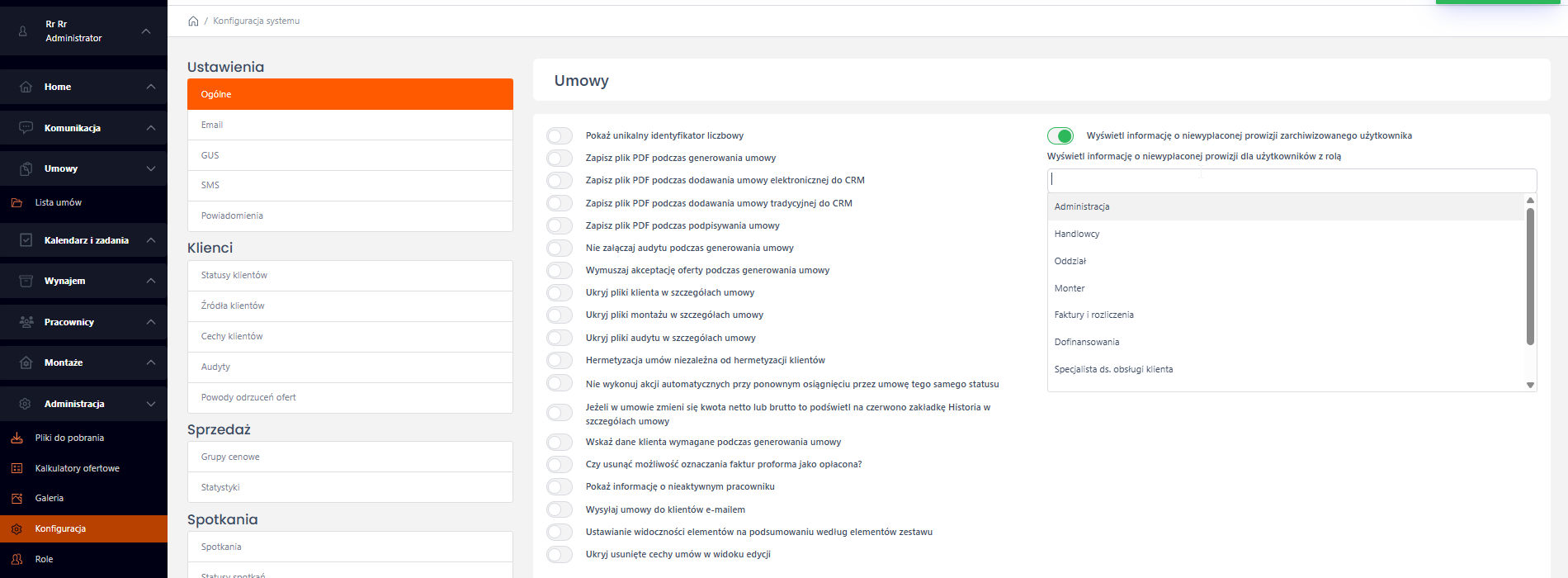Click the Galeria image icon
The height and width of the screenshot is (578, 1568).
(x=17, y=498)
